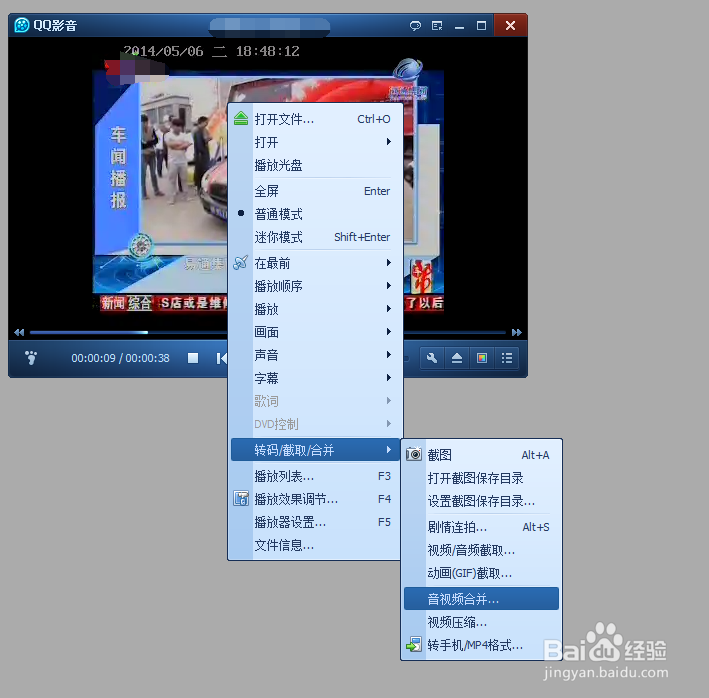Click the 00:00:09 / 00:00:38 time display
The height and width of the screenshot is (698, 709).
[120, 358]
